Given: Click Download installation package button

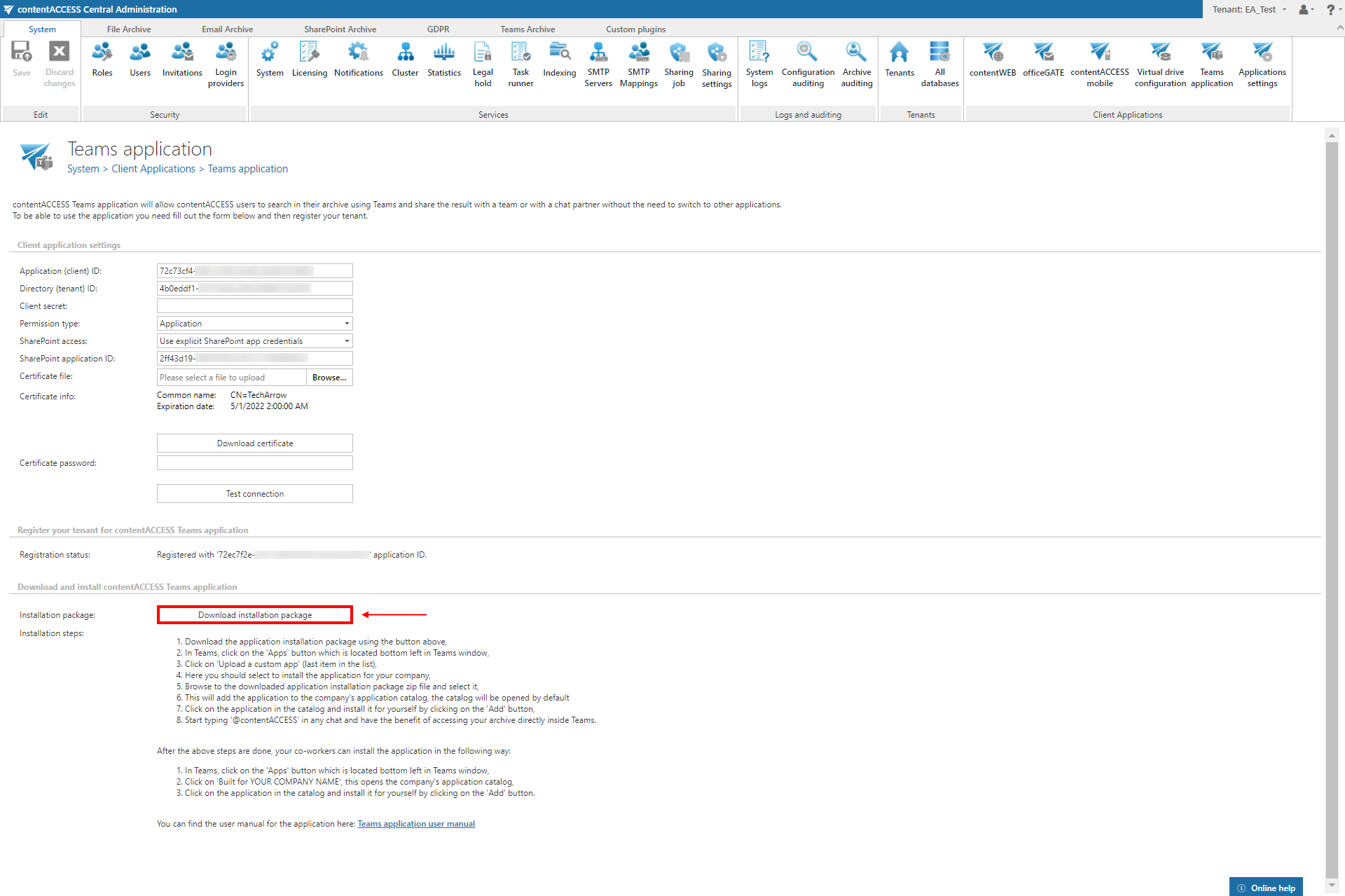Looking at the screenshot, I should 255,615.
